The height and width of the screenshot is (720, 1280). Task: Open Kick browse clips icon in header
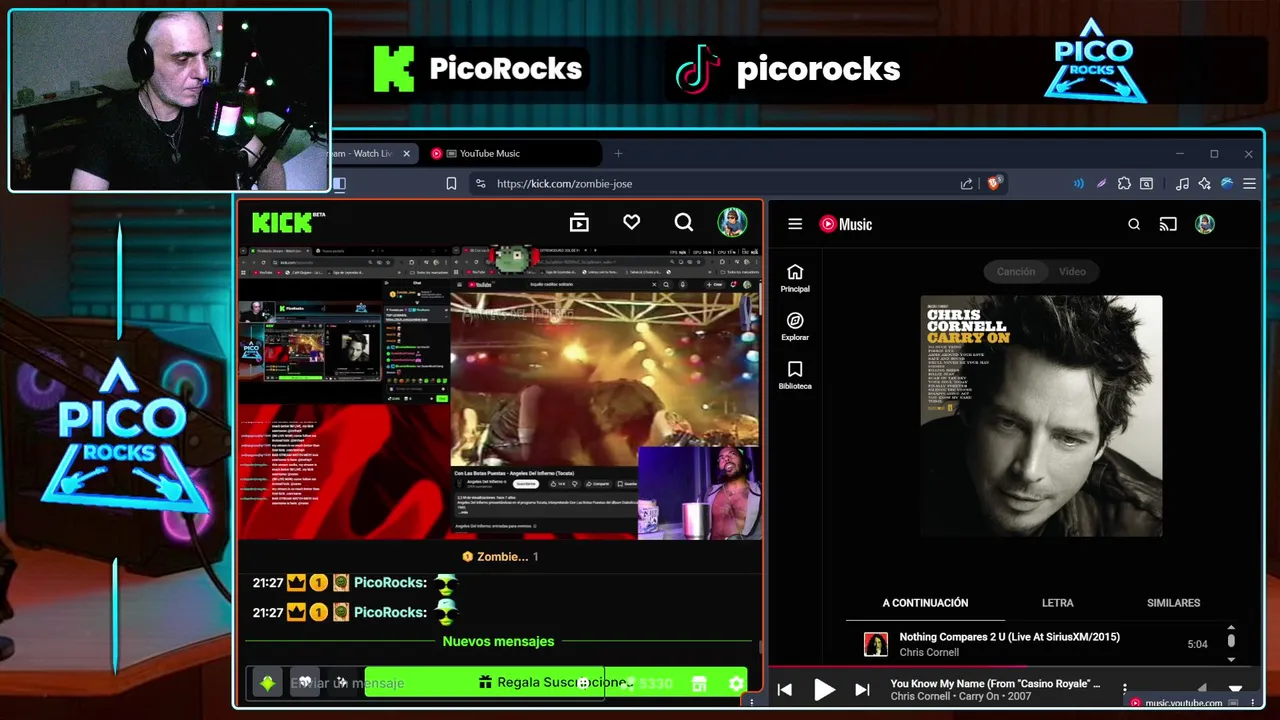pyautogui.click(x=579, y=223)
